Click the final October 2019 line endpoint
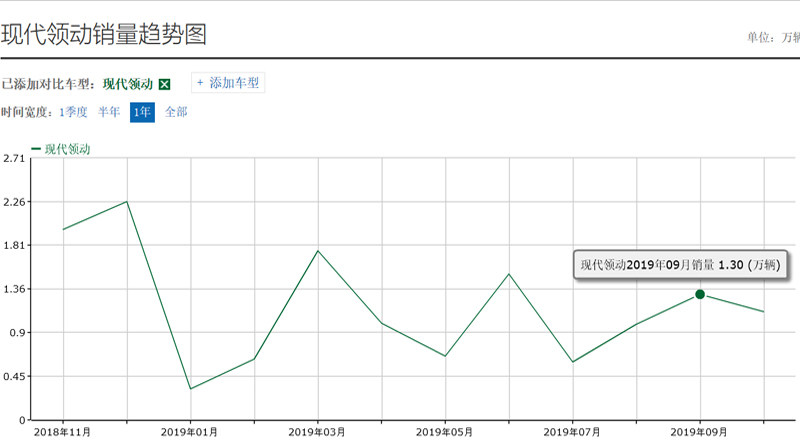This screenshot has width=800, height=448. [764, 312]
